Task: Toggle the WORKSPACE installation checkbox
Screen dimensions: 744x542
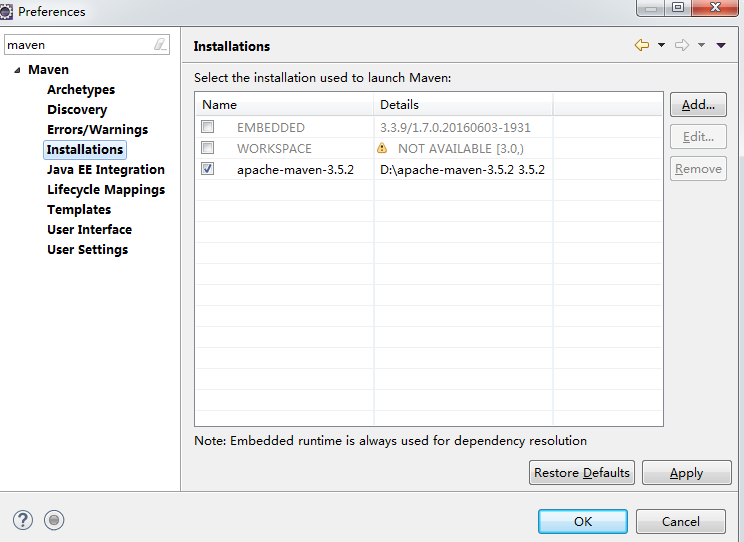Action: (207, 148)
